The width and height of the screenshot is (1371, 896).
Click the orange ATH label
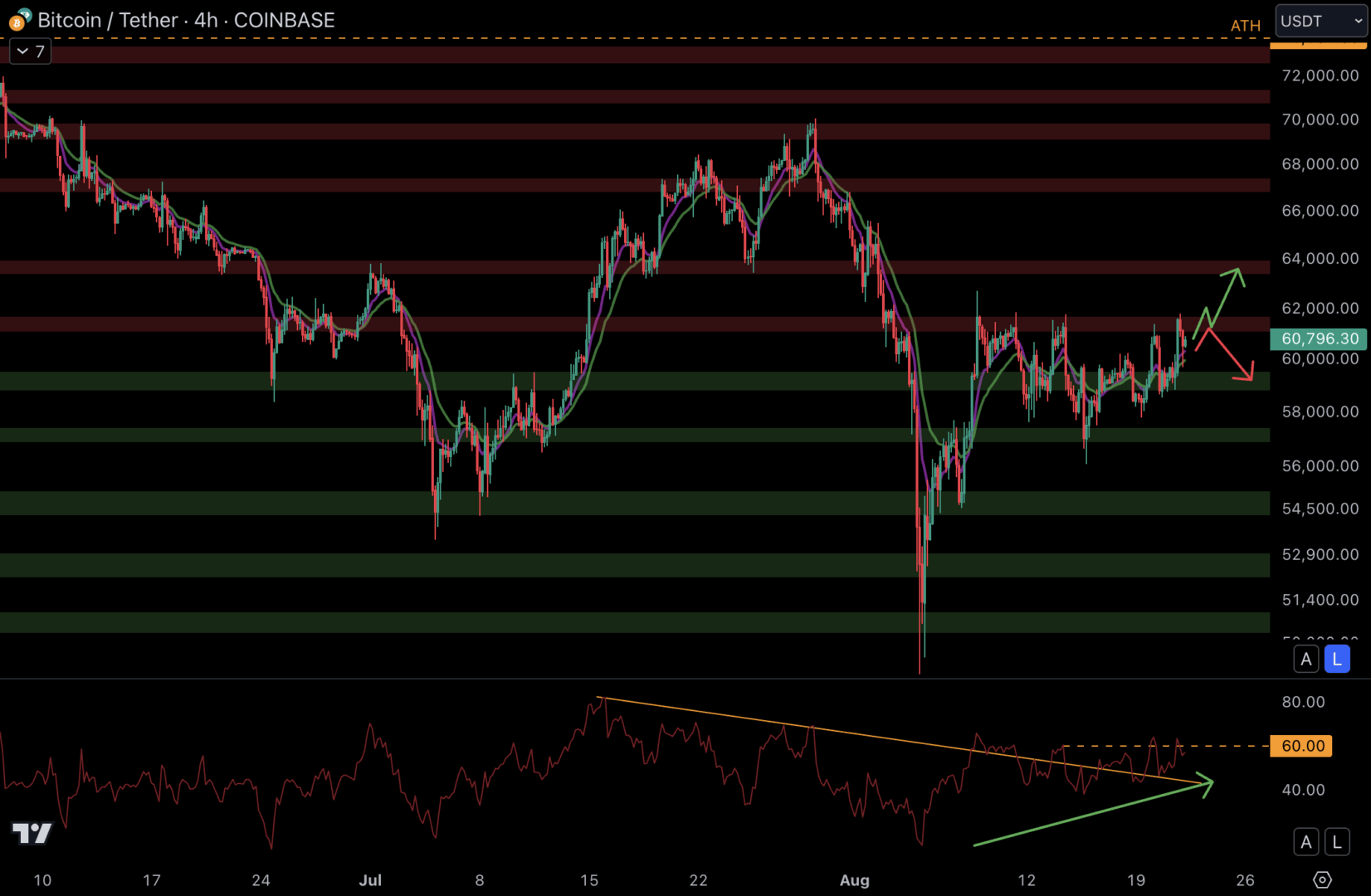(x=1245, y=26)
